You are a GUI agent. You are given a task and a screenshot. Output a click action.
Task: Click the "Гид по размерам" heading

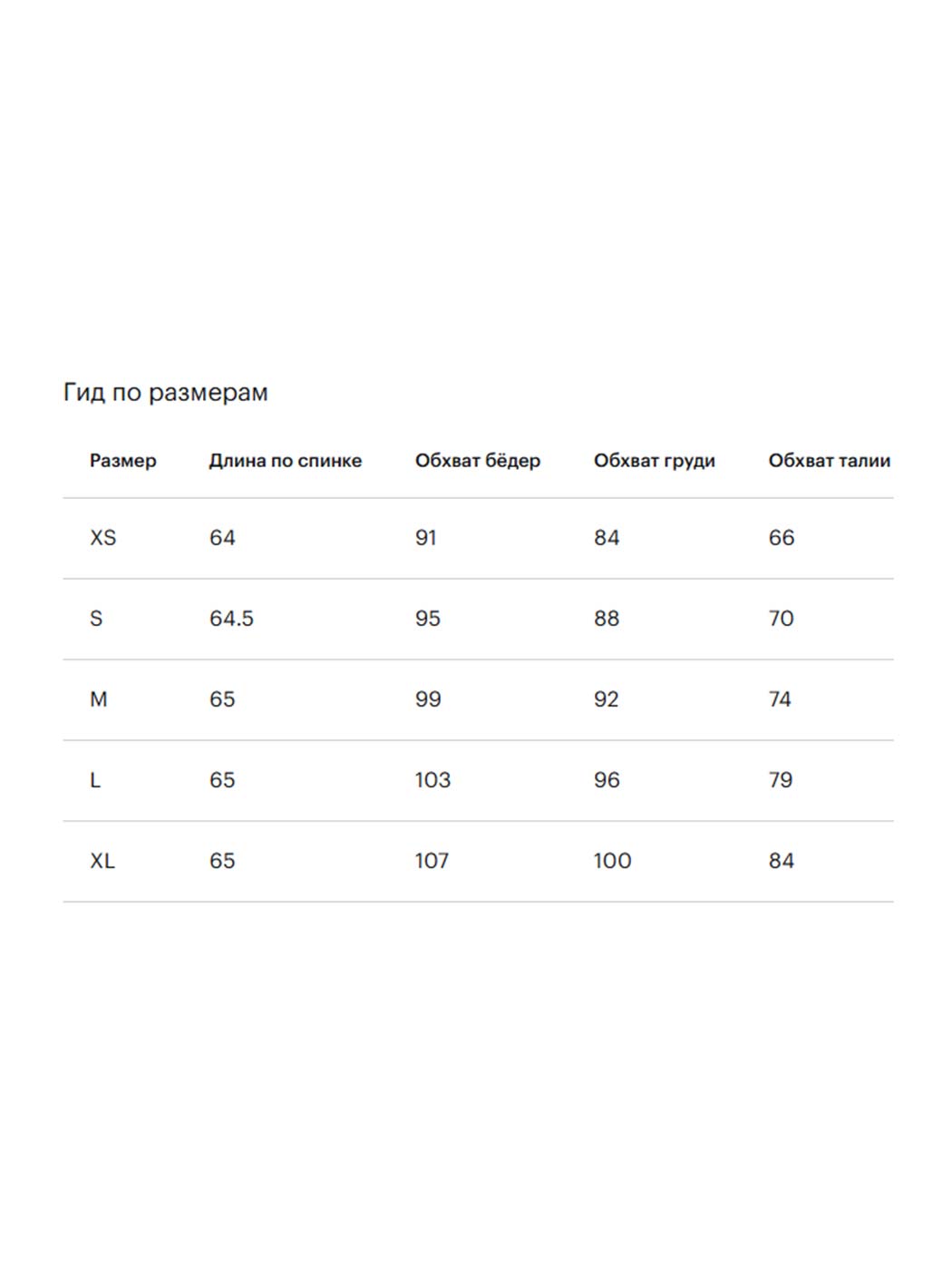(x=166, y=393)
